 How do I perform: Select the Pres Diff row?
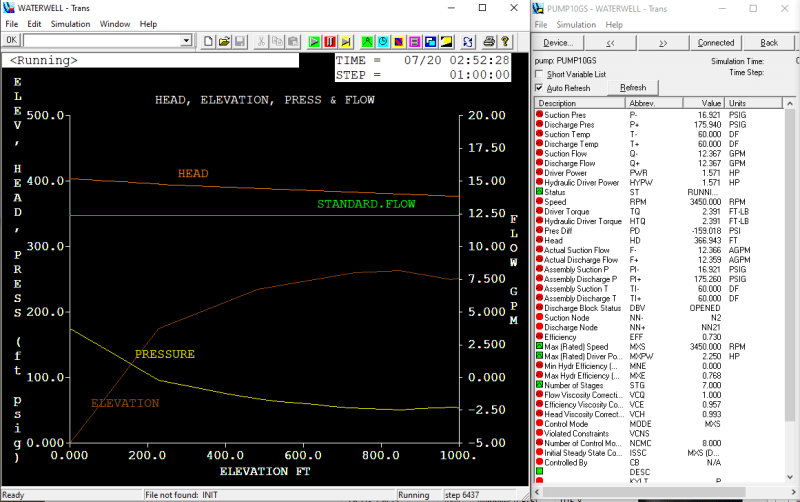pos(658,231)
